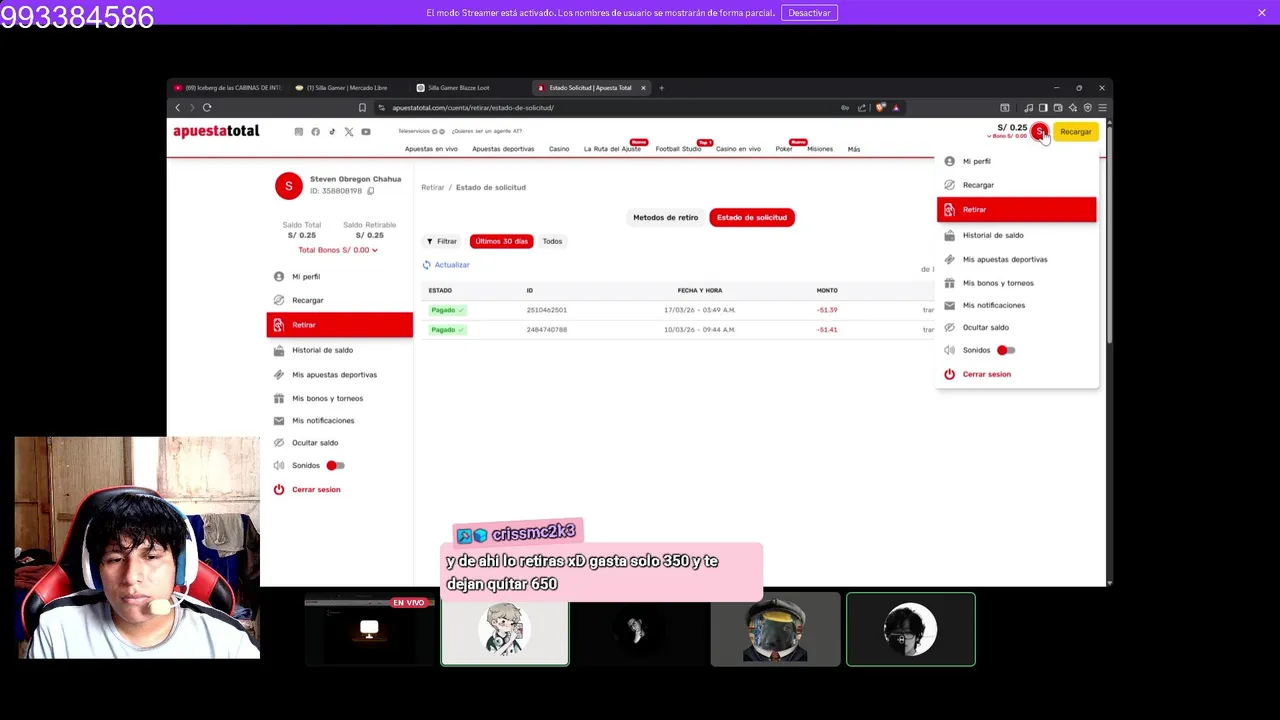Click Recargar icon in account dropdown menu

click(949, 185)
